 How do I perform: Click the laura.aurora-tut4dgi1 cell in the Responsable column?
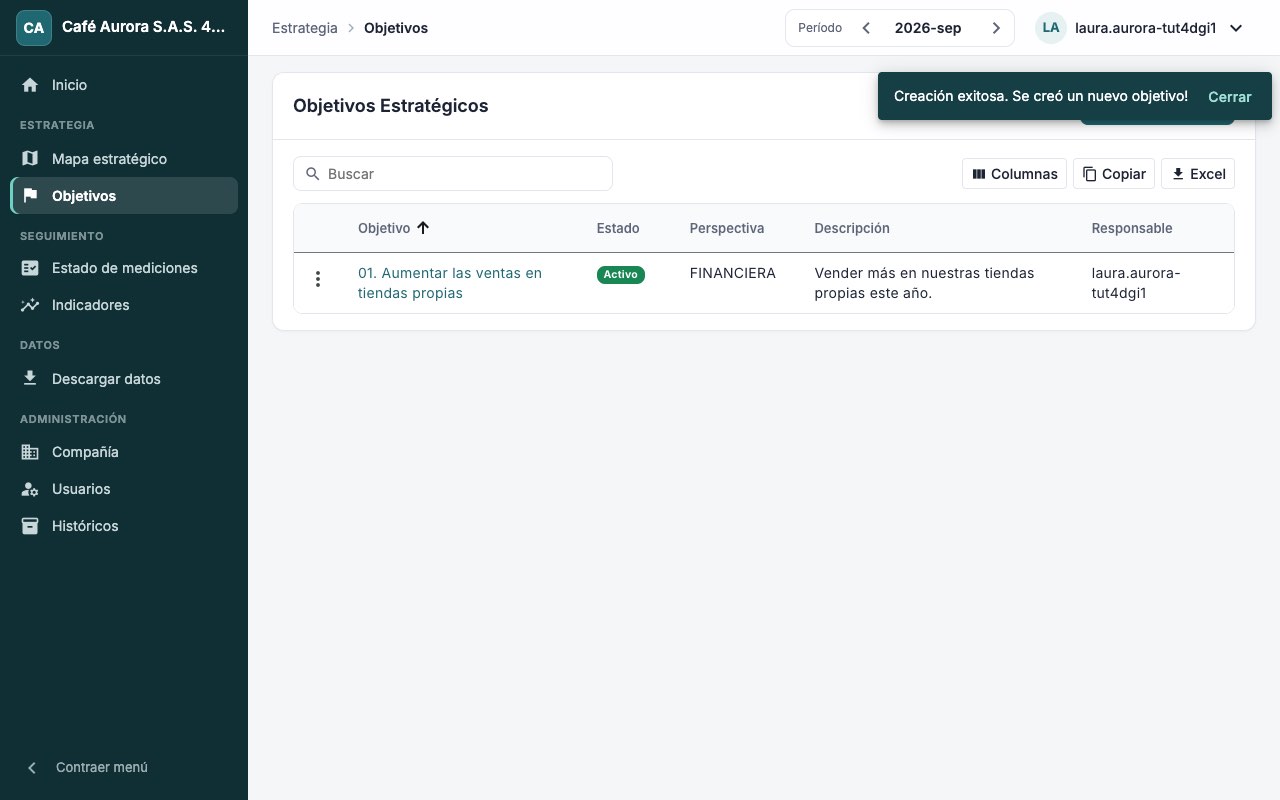point(1136,283)
